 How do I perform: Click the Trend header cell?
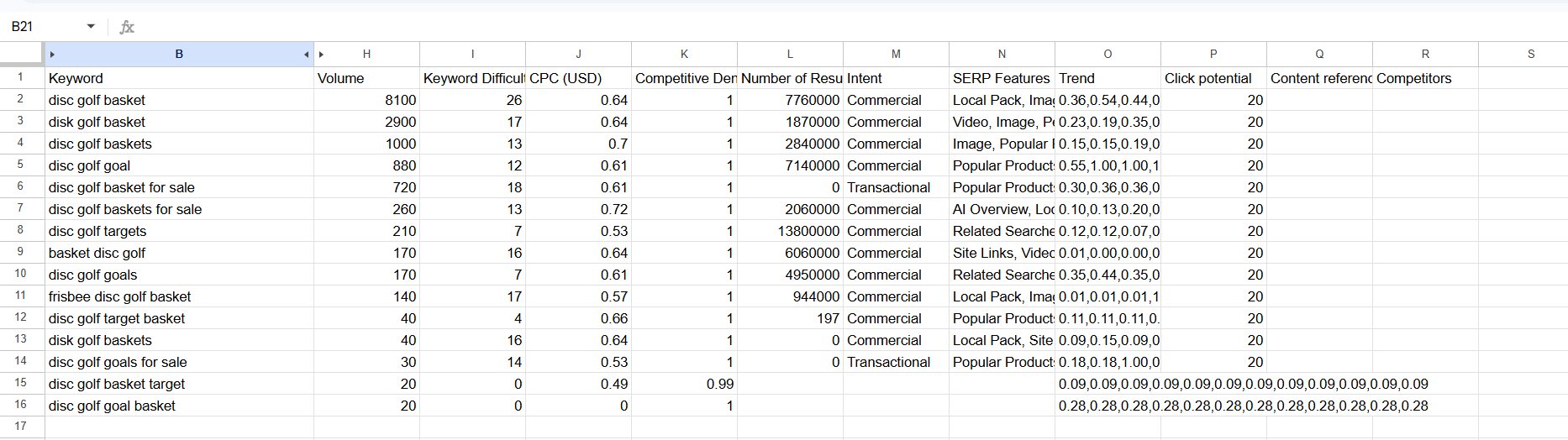1108,78
